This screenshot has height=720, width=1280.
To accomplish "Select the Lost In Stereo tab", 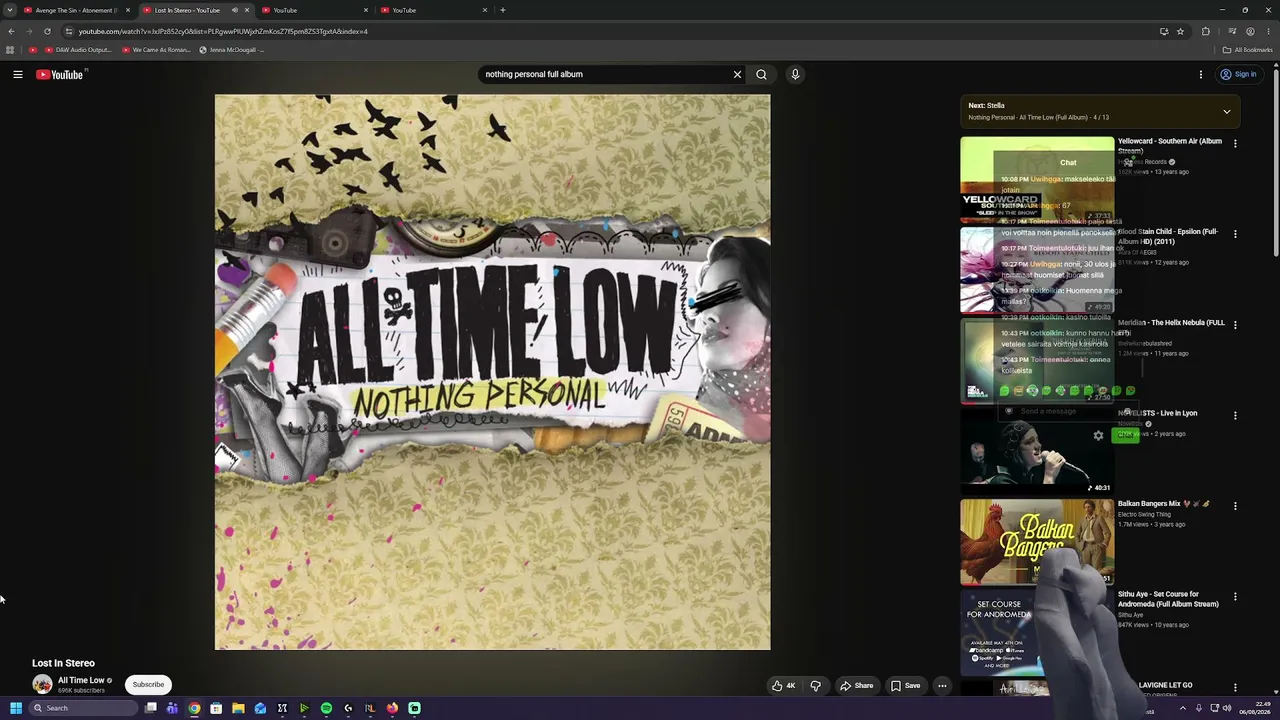I will pyautogui.click(x=196, y=10).
